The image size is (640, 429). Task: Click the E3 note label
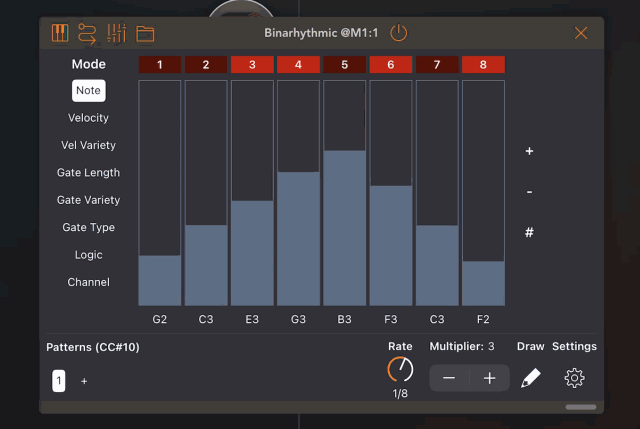pos(252,319)
